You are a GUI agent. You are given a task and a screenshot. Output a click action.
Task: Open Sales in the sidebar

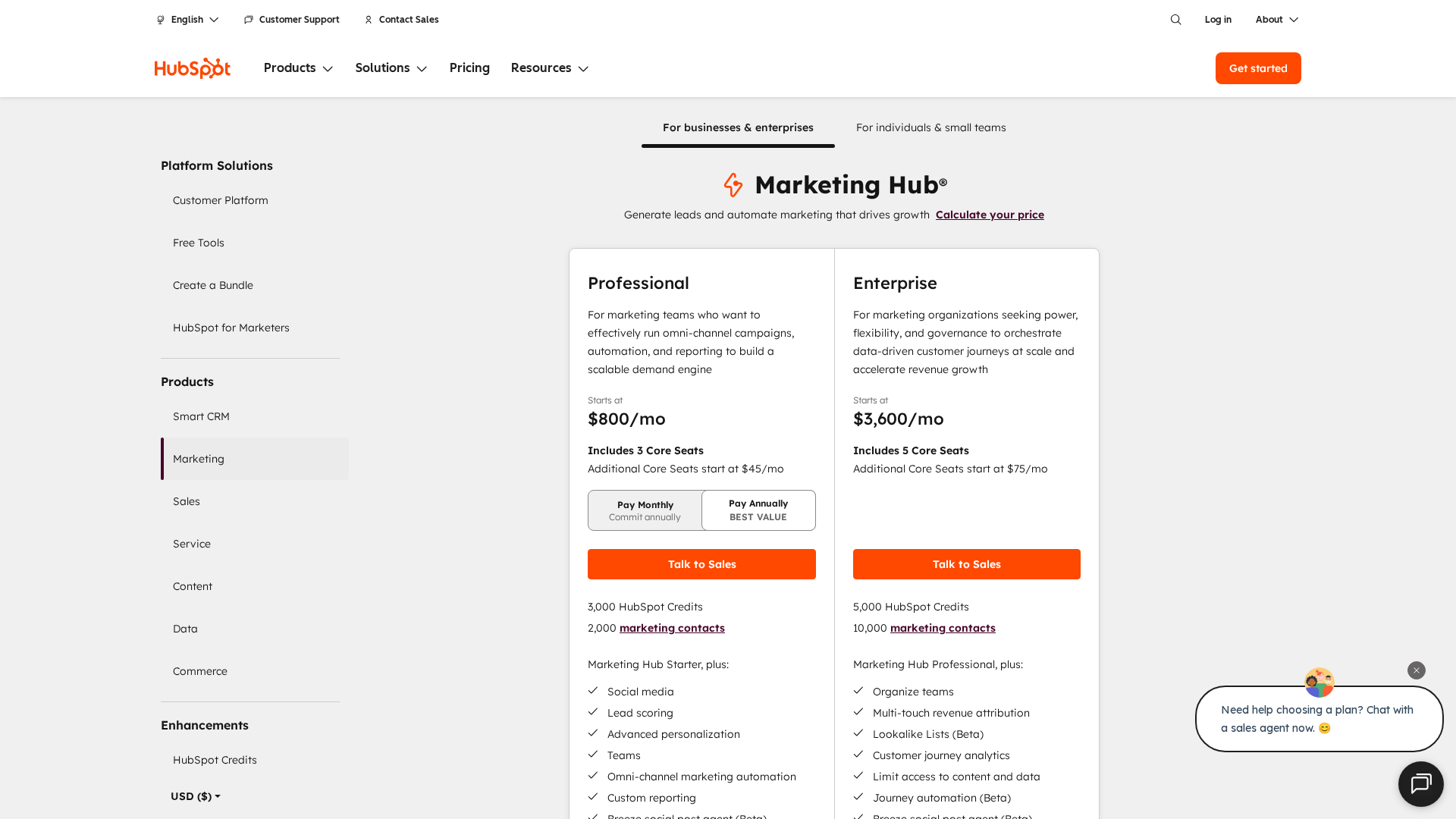point(187,501)
